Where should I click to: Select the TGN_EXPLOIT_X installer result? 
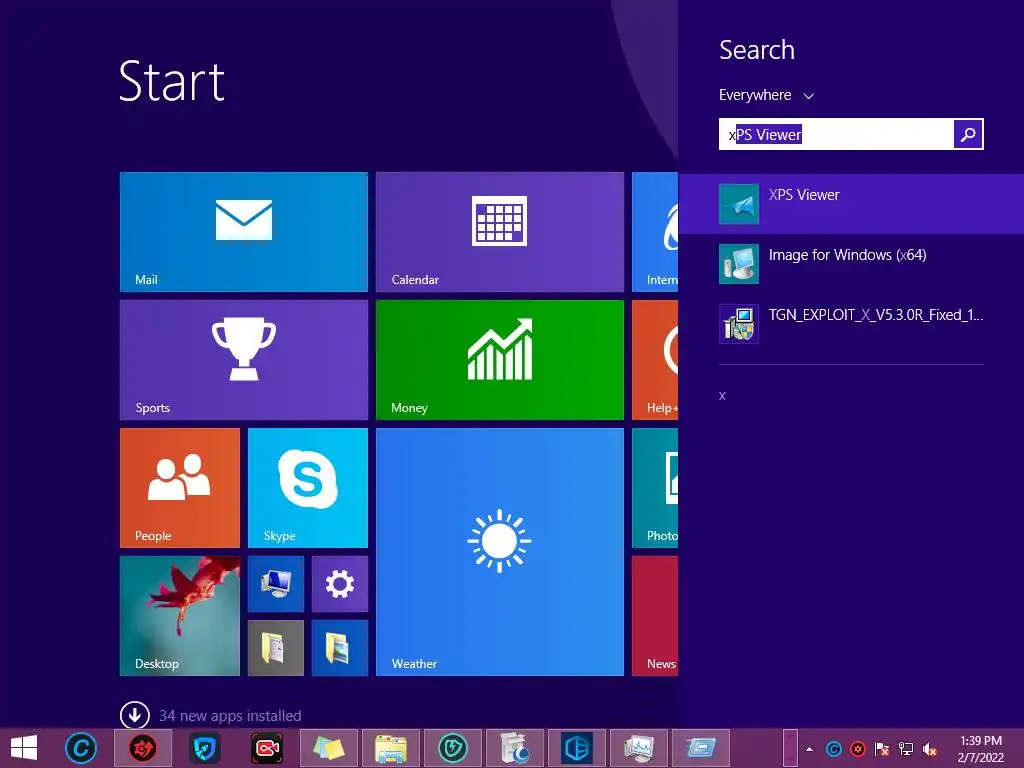coord(851,324)
